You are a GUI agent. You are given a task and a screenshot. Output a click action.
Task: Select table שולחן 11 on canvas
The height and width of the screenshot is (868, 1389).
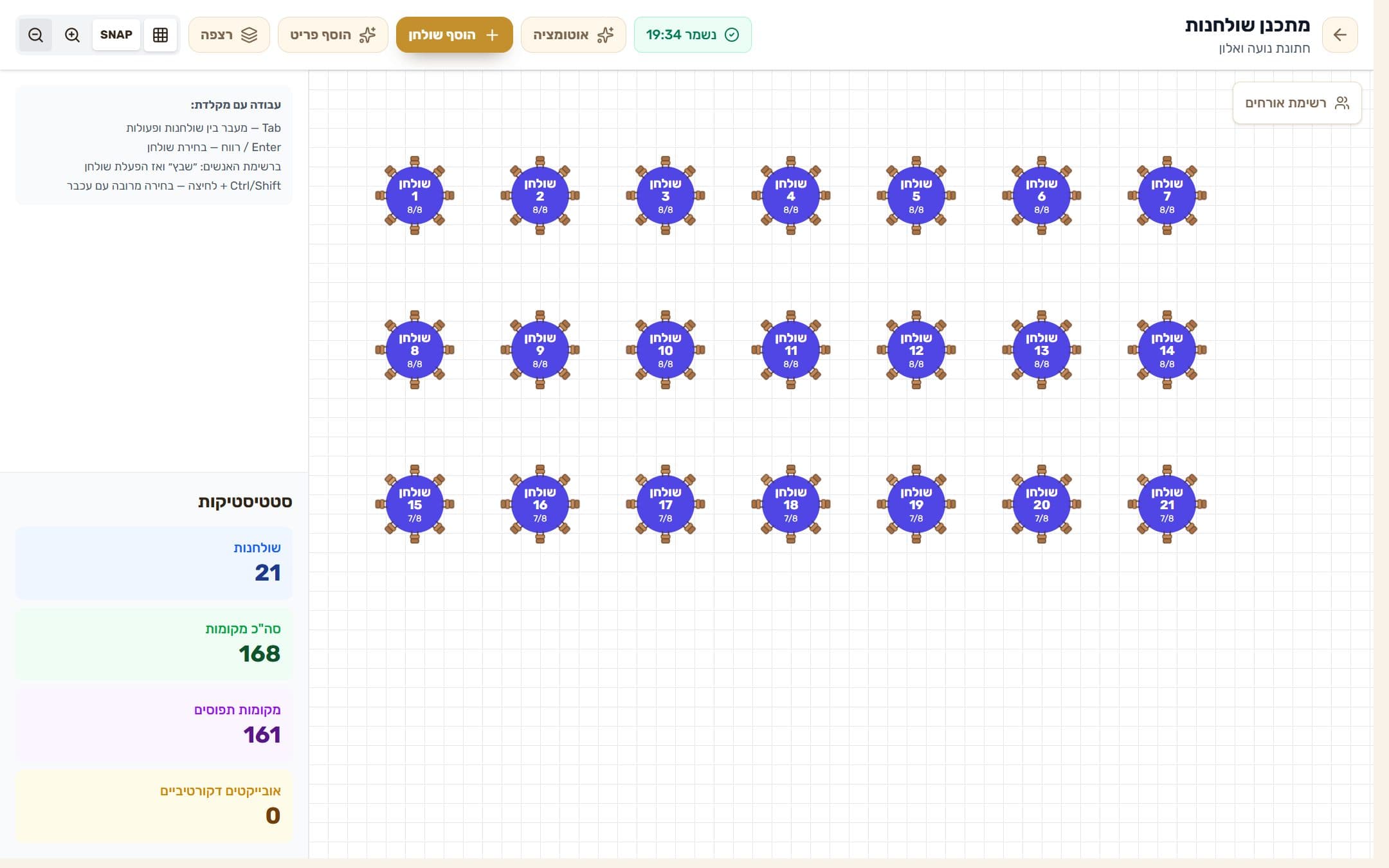pos(791,350)
